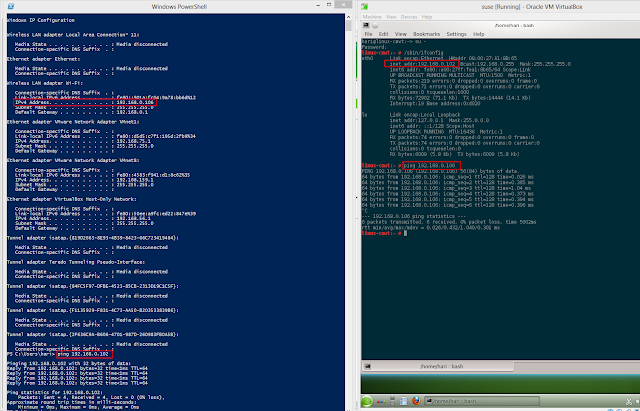Viewport: 640px width, 411px height.
Task: Click the Wi-Fi IPv4 Address 192.168.0.106 line
Action: [84, 102]
